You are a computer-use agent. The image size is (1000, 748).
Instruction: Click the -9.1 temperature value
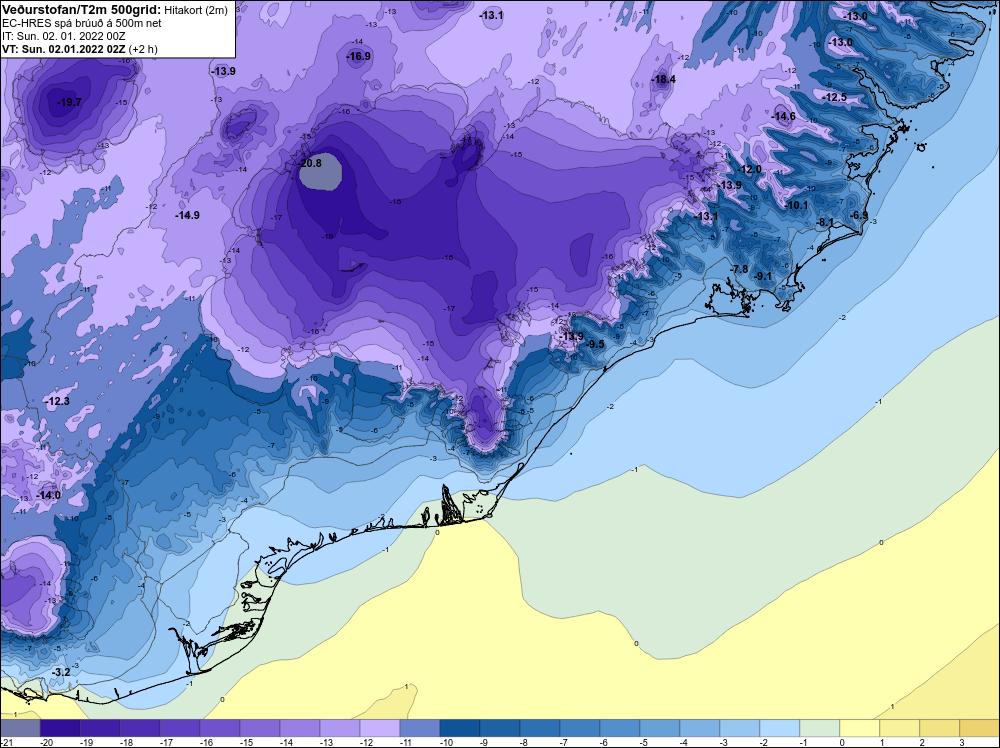point(763,276)
